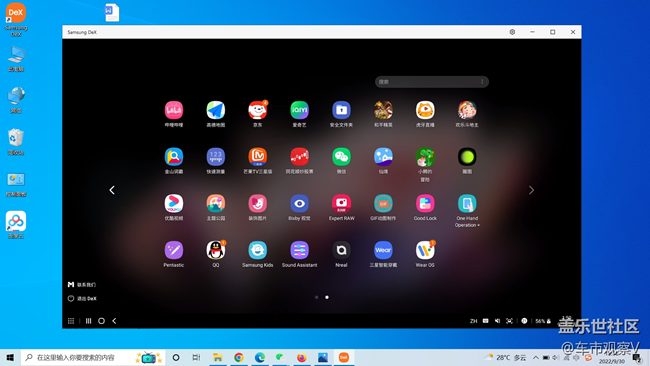This screenshot has height=366, width=650.
Task: Open the Sound Assistant app
Action: (299, 250)
